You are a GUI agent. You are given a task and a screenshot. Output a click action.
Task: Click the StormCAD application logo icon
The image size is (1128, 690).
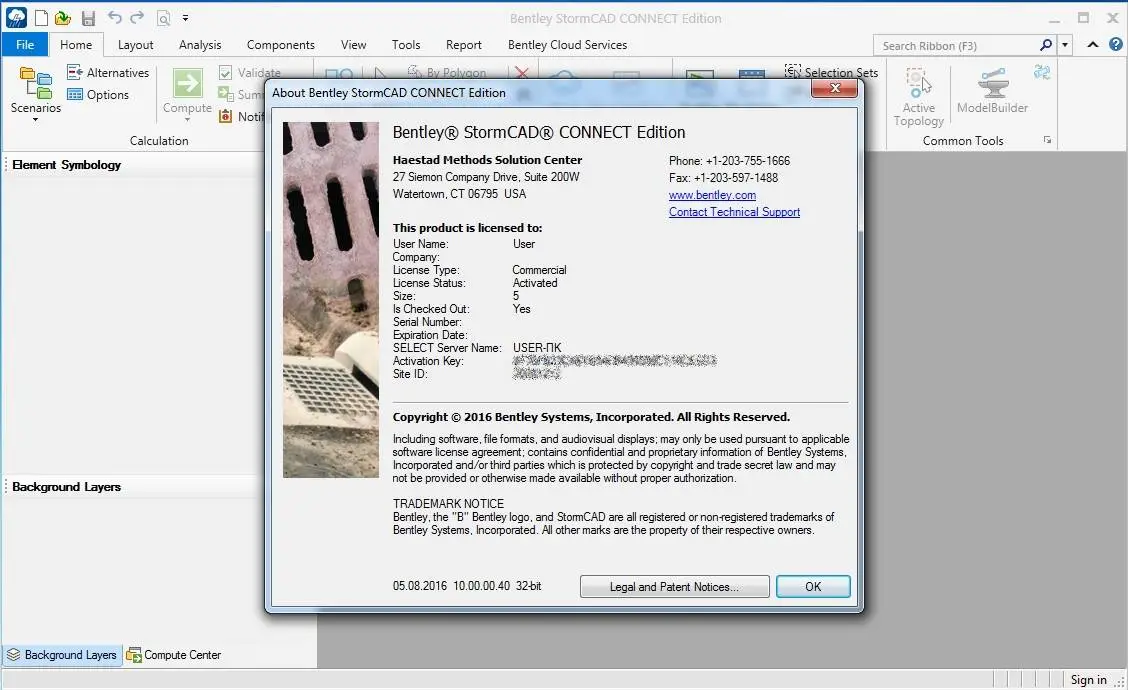[x=16, y=17]
